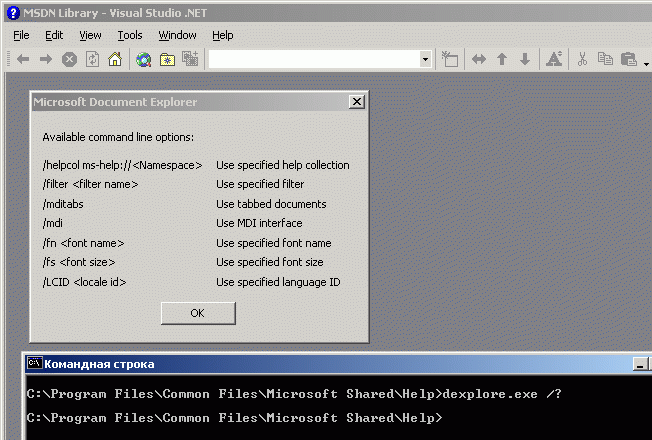
Task: Click the '/helpcol ms-help://<Namespace>' option text
Action: point(122,165)
